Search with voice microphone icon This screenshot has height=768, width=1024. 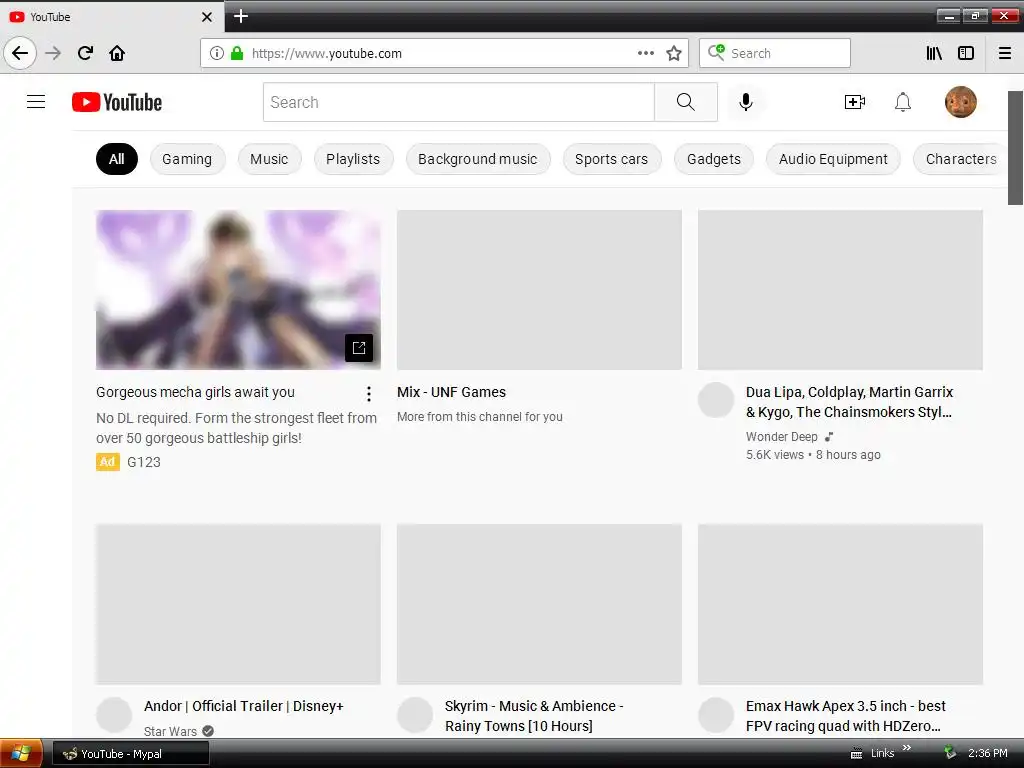[x=746, y=102]
